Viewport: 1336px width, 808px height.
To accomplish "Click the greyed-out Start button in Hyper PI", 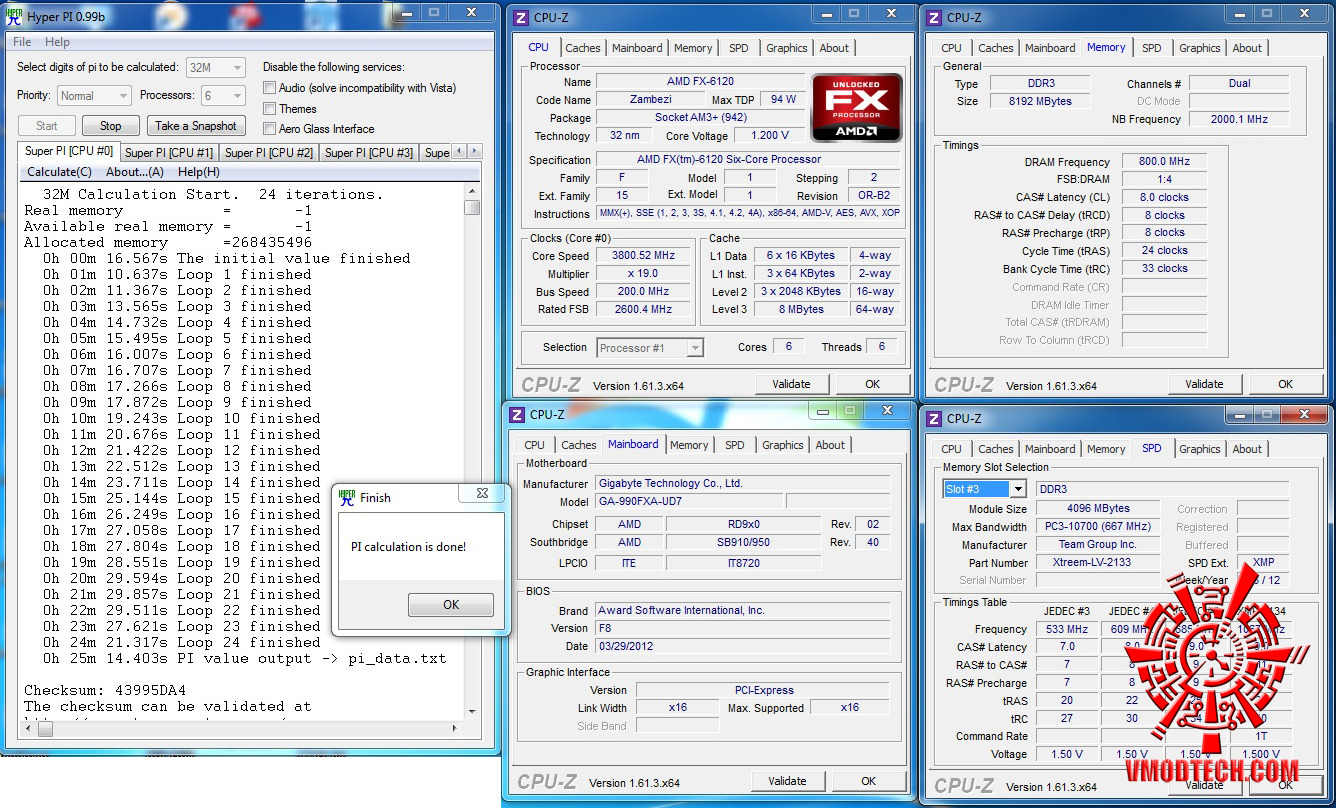I will pos(47,126).
